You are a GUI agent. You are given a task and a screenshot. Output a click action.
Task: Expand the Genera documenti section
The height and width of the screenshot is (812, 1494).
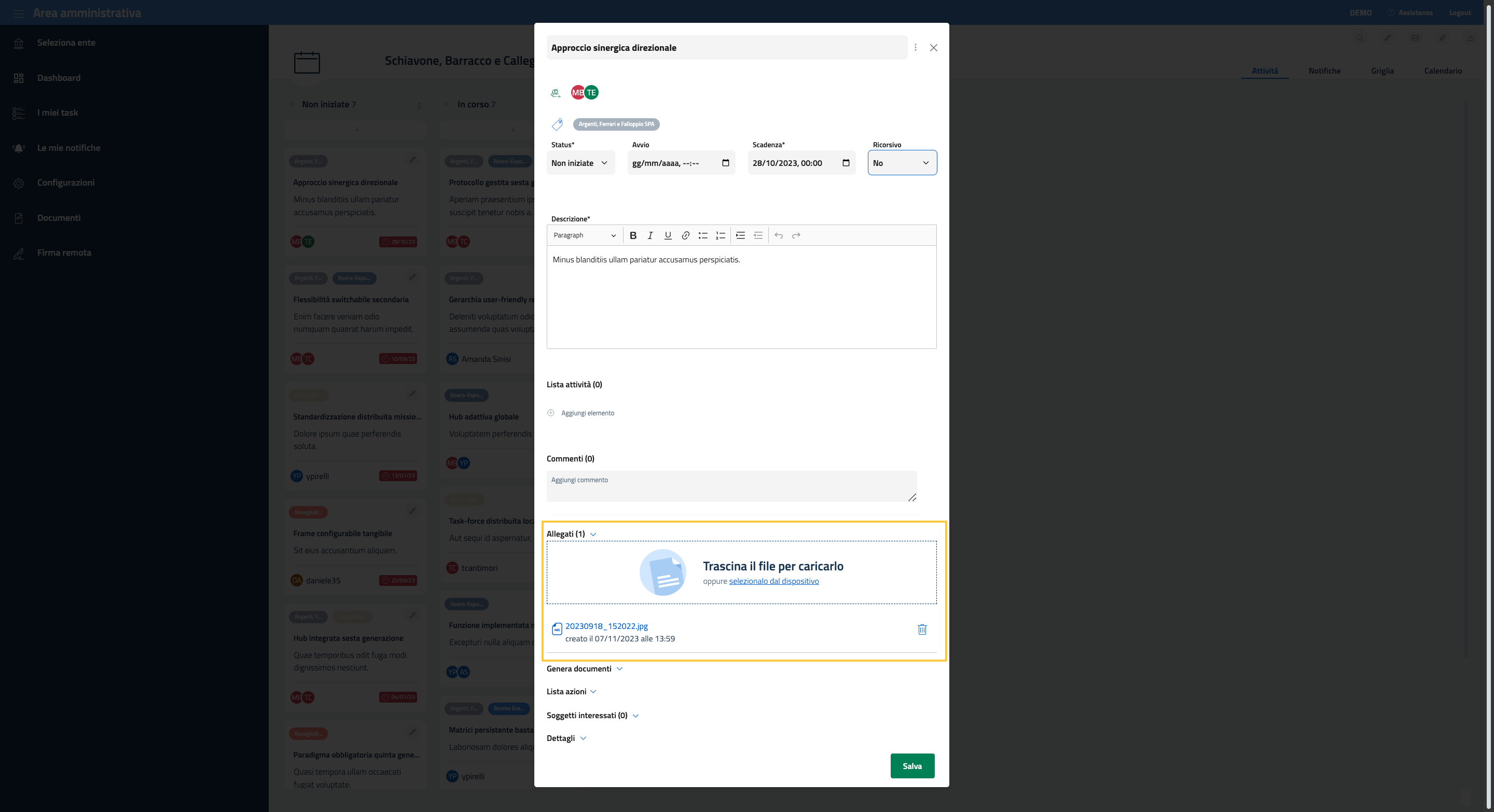(x=584, y=669)
